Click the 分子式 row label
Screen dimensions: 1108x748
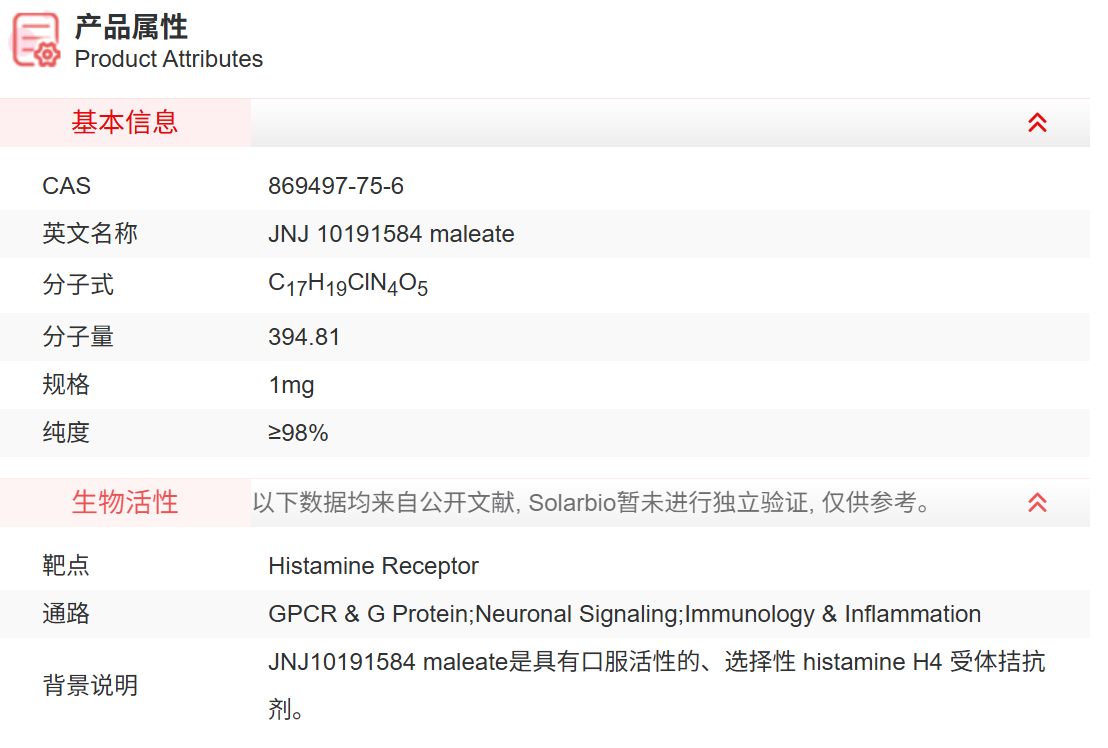click(x=78, y=285)
